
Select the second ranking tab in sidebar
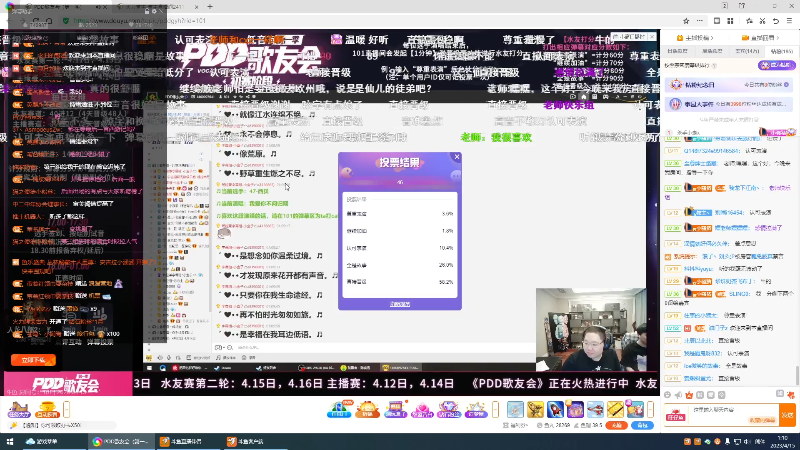(x=712, y=51)
